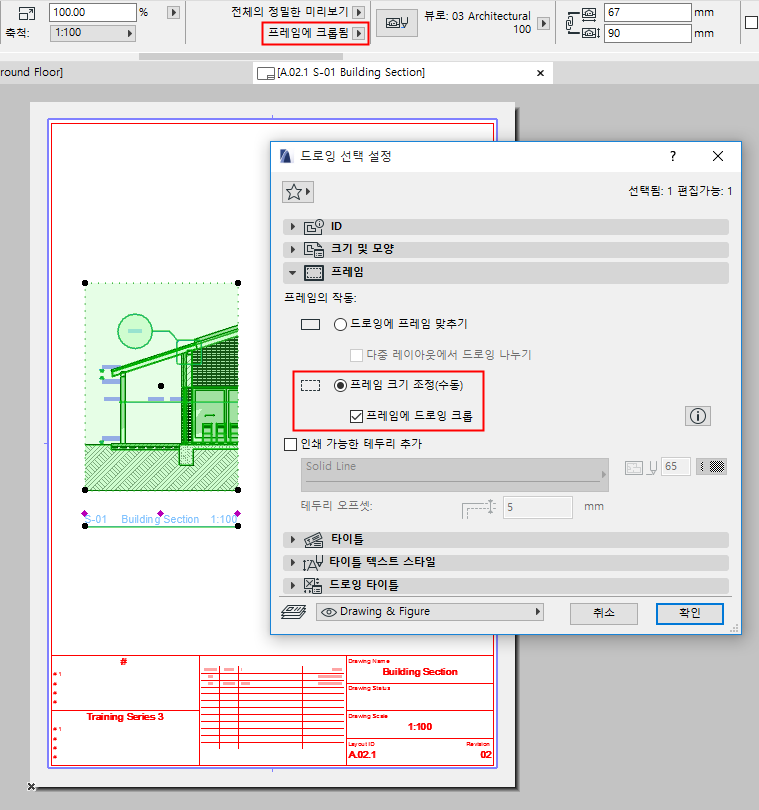Click the 취소 button
The width and height of the screenshot is (759, 810).
(x=603, y=614)
